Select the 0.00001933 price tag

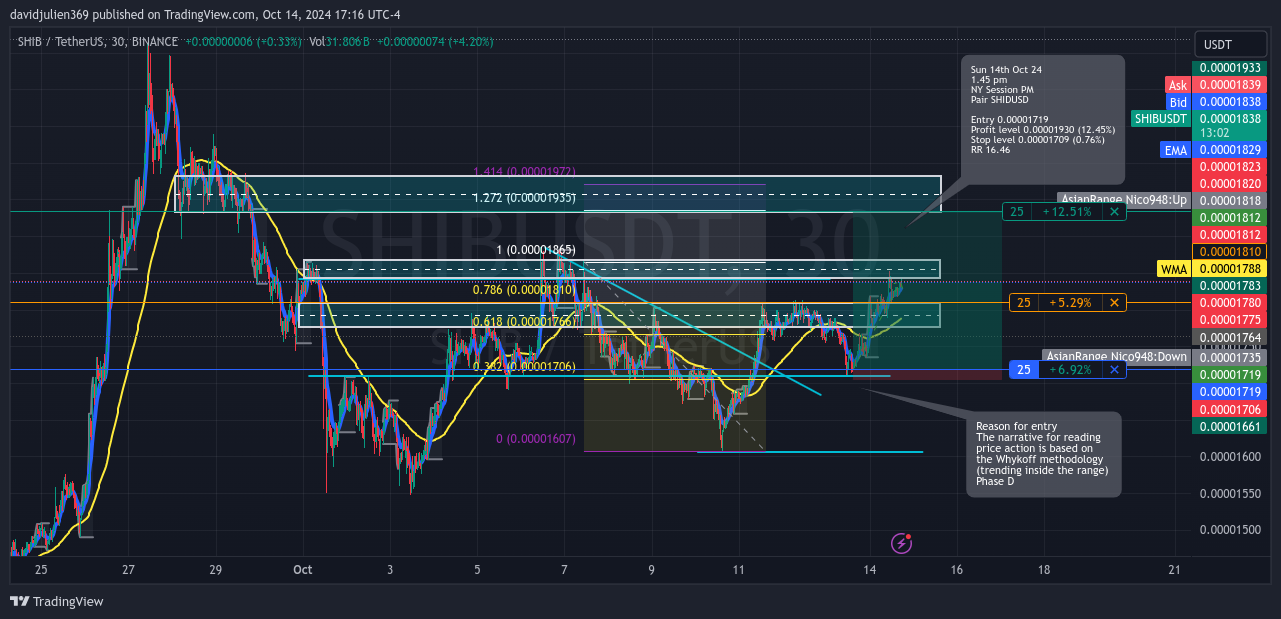click(x=1230, y=67)
